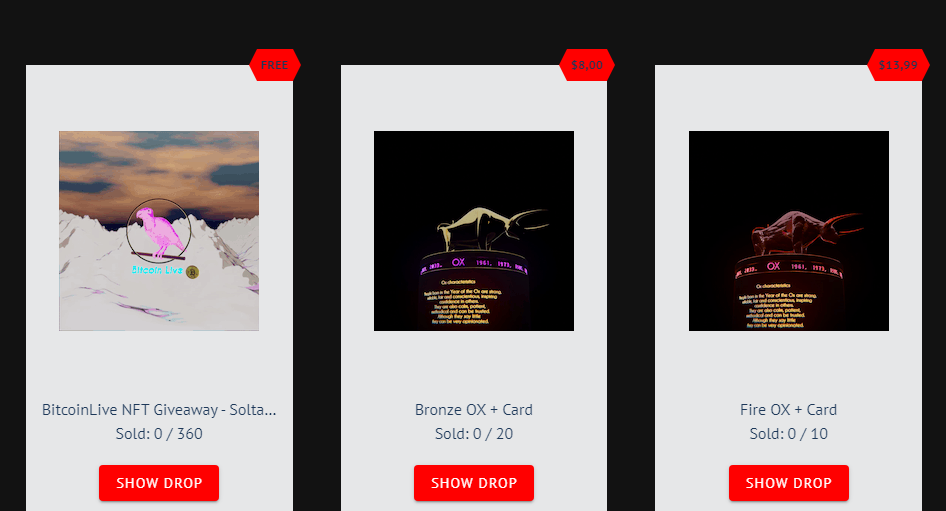Open the BitcoinLive NFT Giveaway title link
The image size is (946, 511).
click(x=159, y=410)
